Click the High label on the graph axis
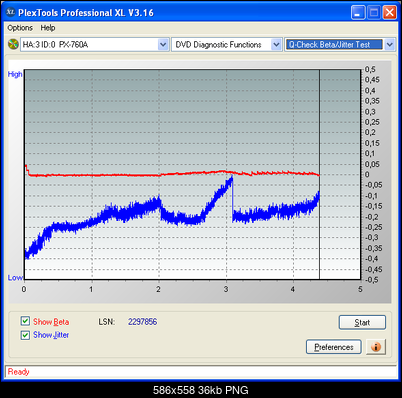402x398 pixels. (x=15, y=74)
